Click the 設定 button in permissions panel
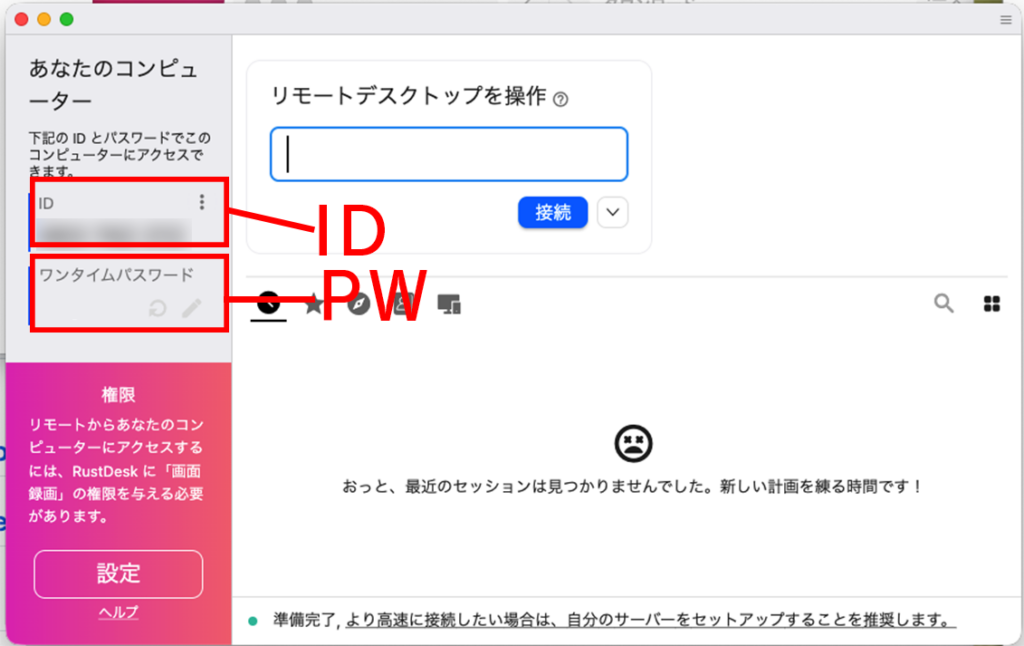This screenshot has width=1024, height=646. click(x=119, y=574)
